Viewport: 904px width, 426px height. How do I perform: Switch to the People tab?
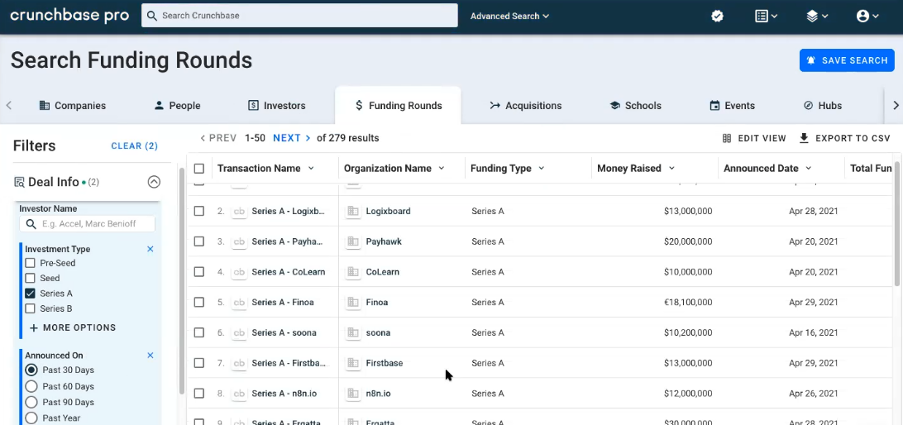coord(178,105)
